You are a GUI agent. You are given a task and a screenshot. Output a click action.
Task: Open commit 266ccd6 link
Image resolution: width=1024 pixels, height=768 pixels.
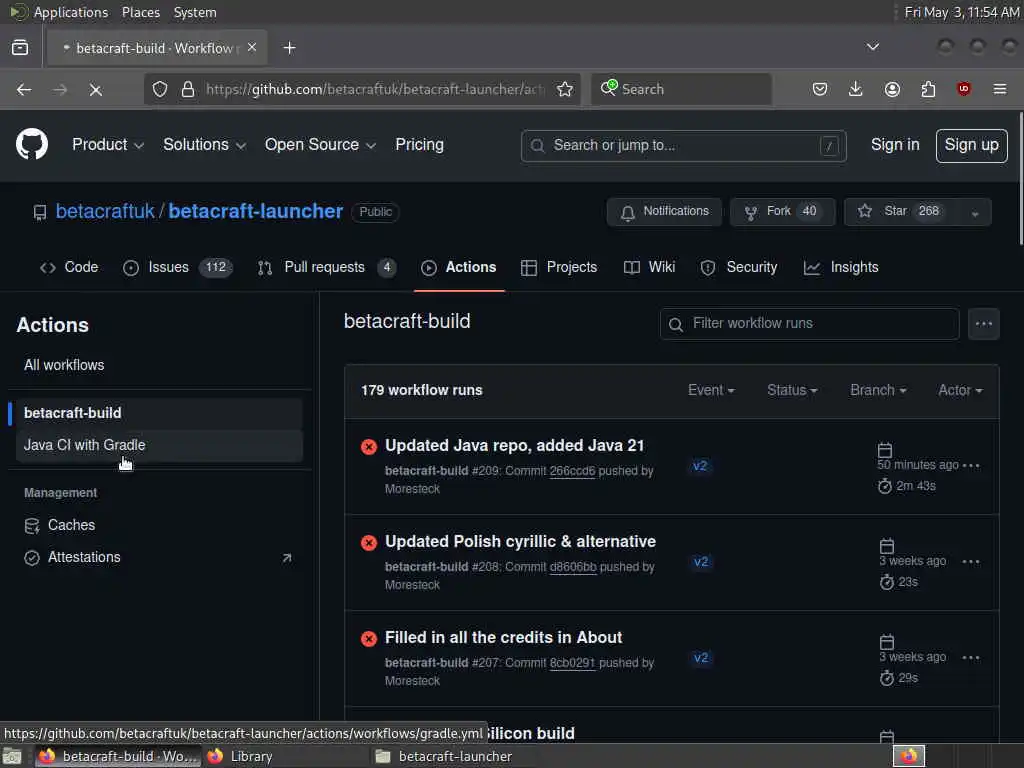(x=572, y=471)
